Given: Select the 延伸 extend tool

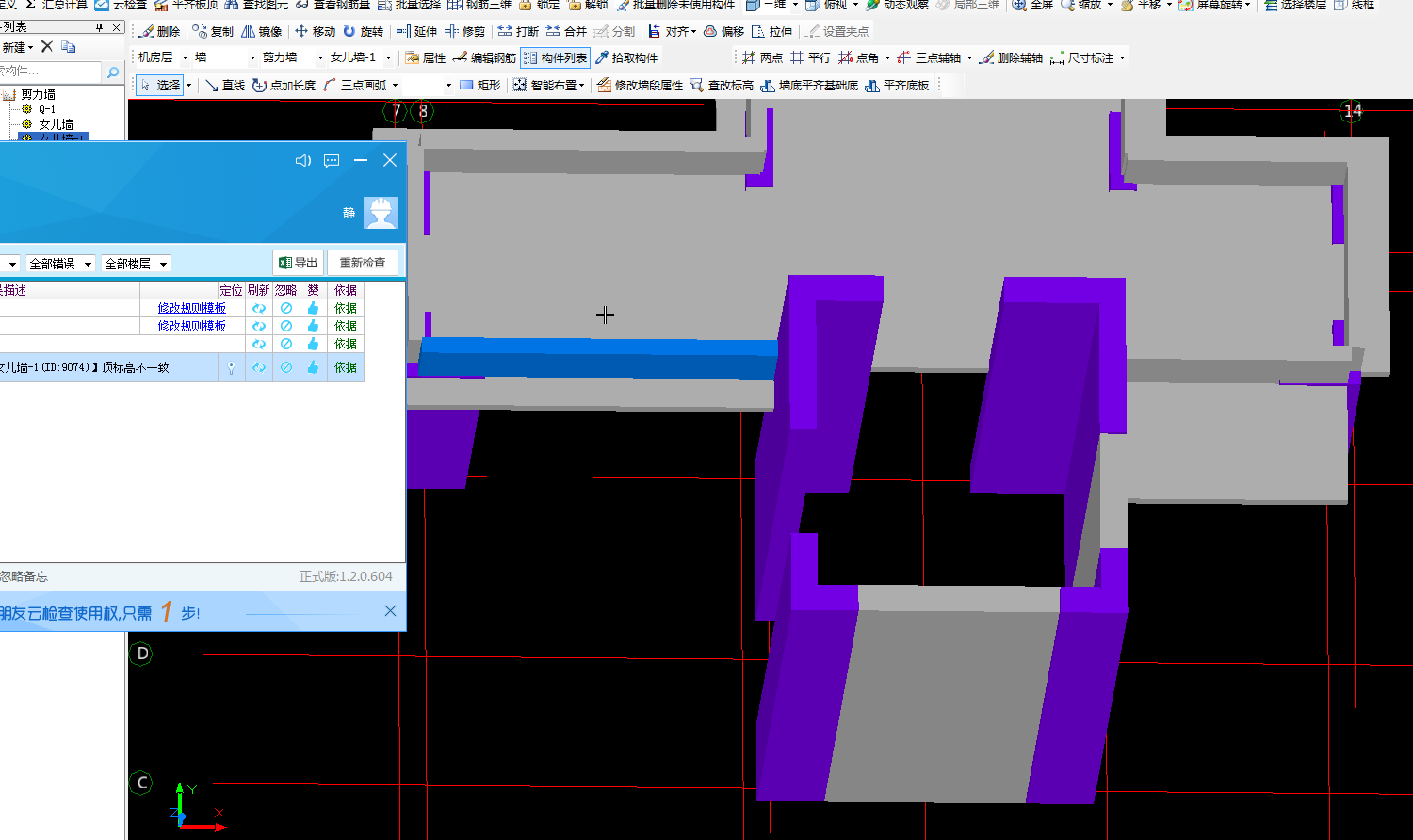Looking at the screenshot, I should click(417, 31).
